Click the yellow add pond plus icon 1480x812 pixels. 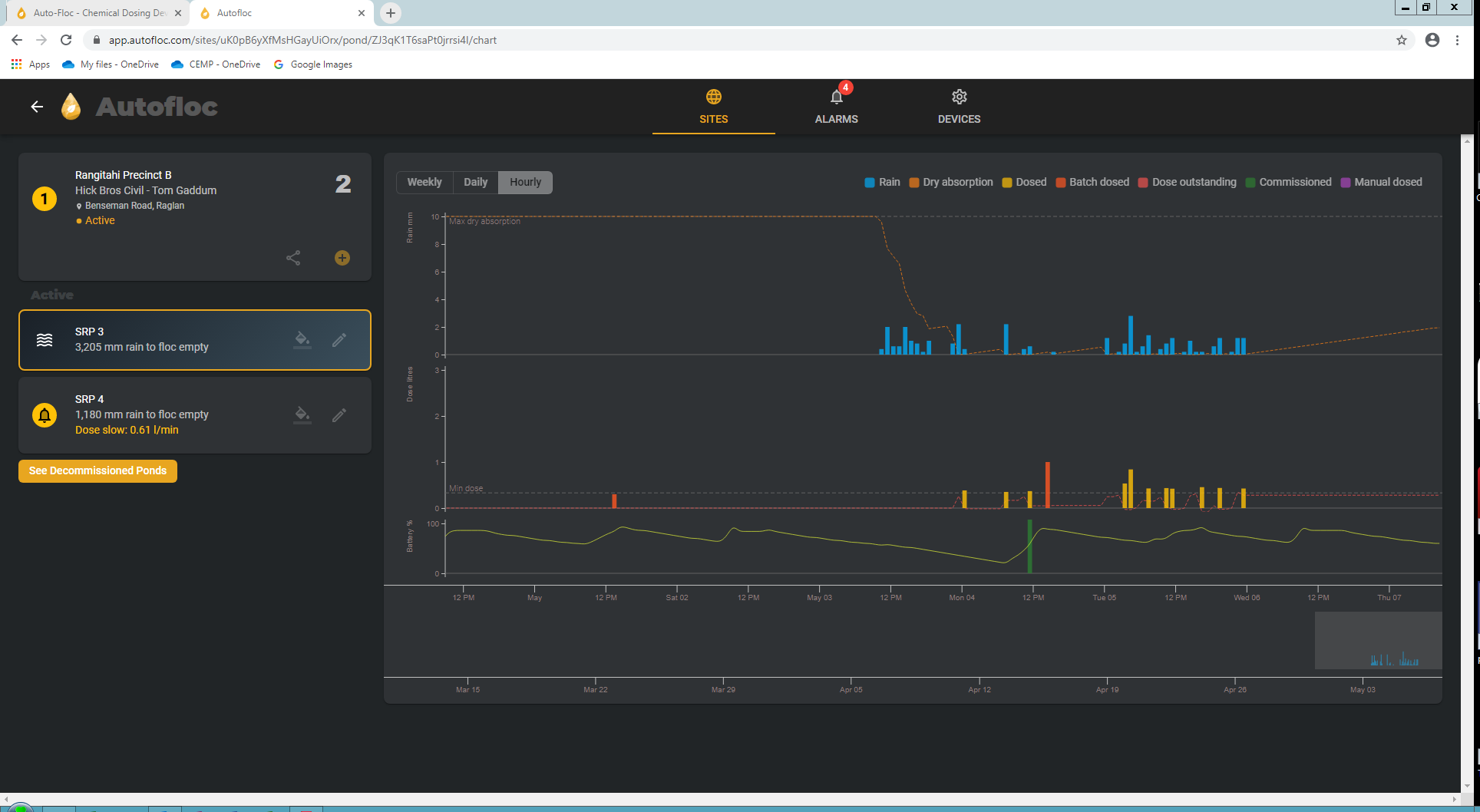(x=342, y=258)
